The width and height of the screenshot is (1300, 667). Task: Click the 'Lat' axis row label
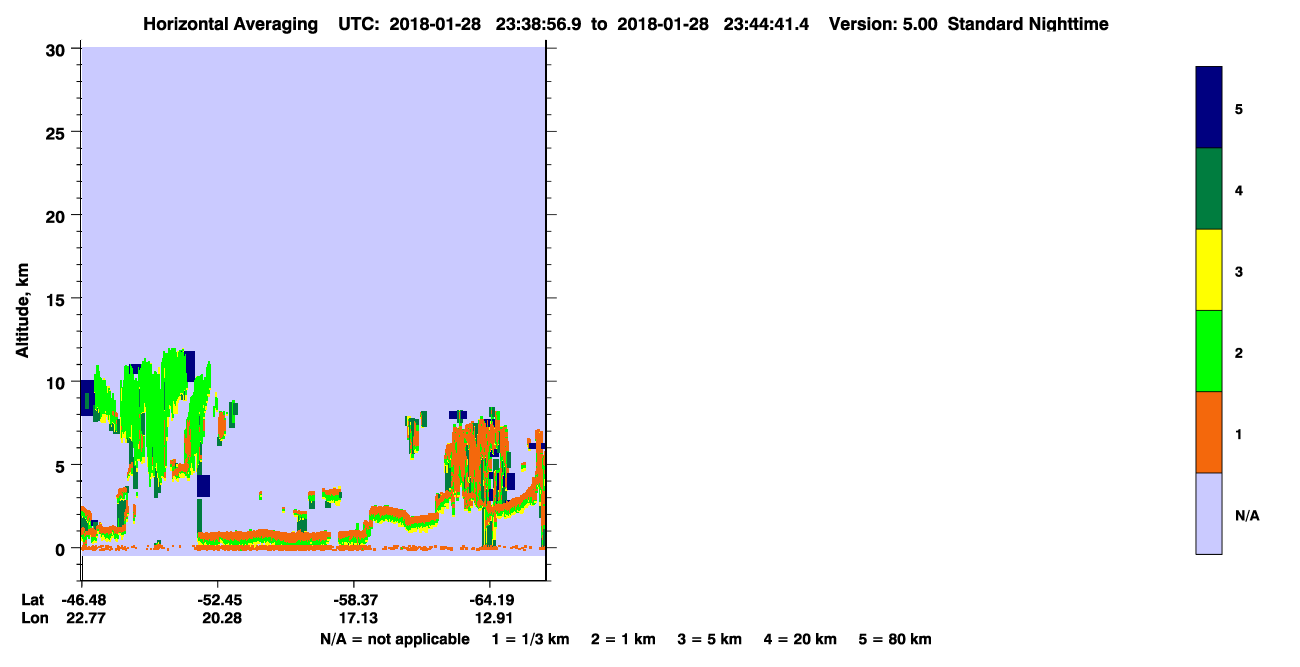[33, 600]
